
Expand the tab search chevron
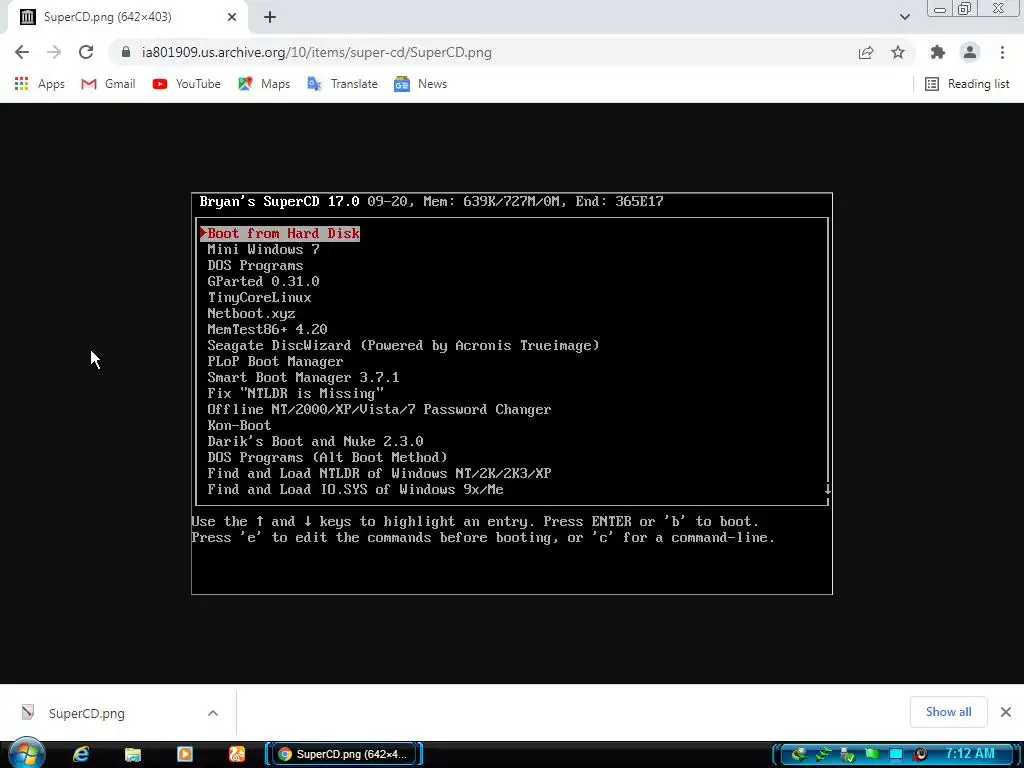coord(904,17)
